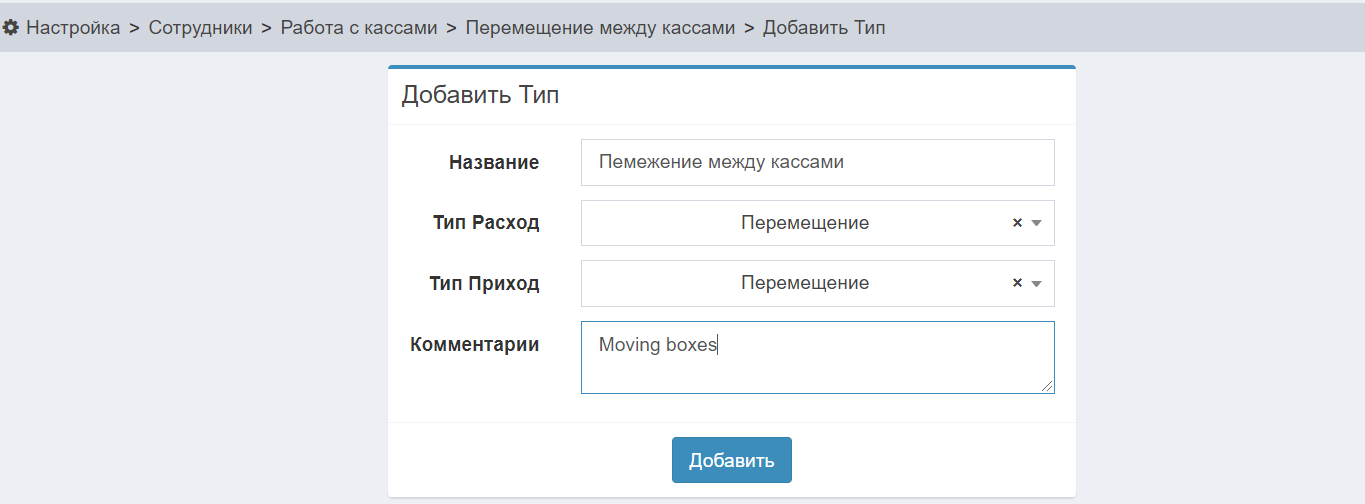This screenshot has height=504, width=1365.
Task: Navigate to Работа с кассами breadcrumb
Action: (358, 28)
